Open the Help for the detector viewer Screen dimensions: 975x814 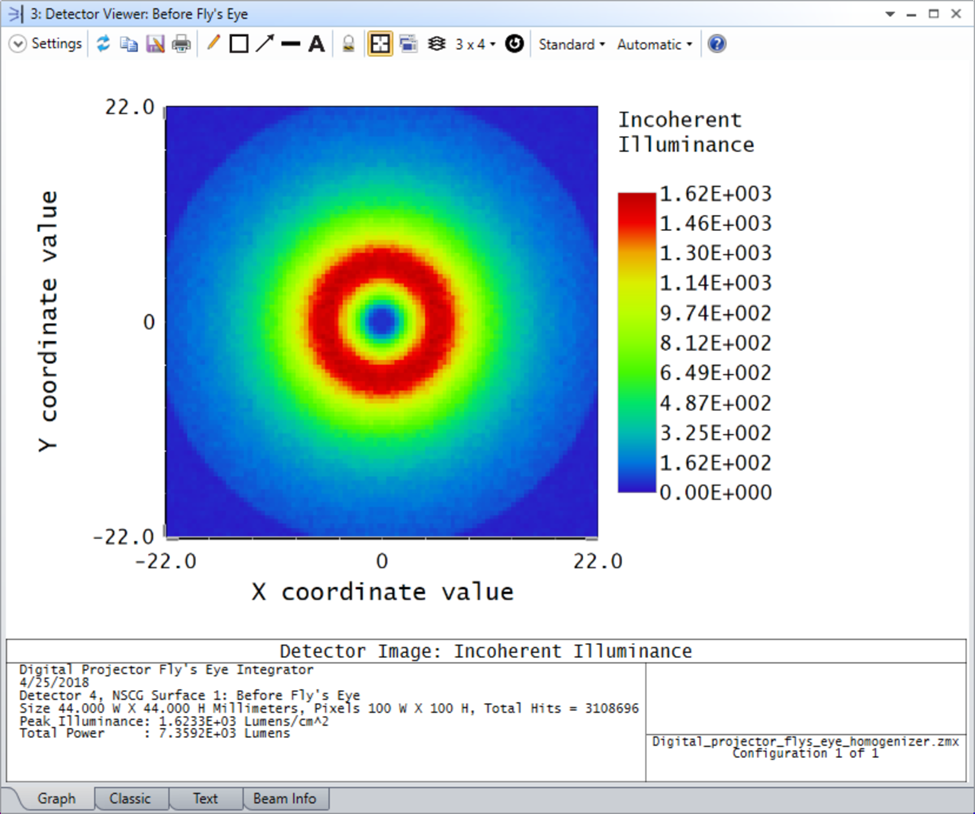(716, 43)
